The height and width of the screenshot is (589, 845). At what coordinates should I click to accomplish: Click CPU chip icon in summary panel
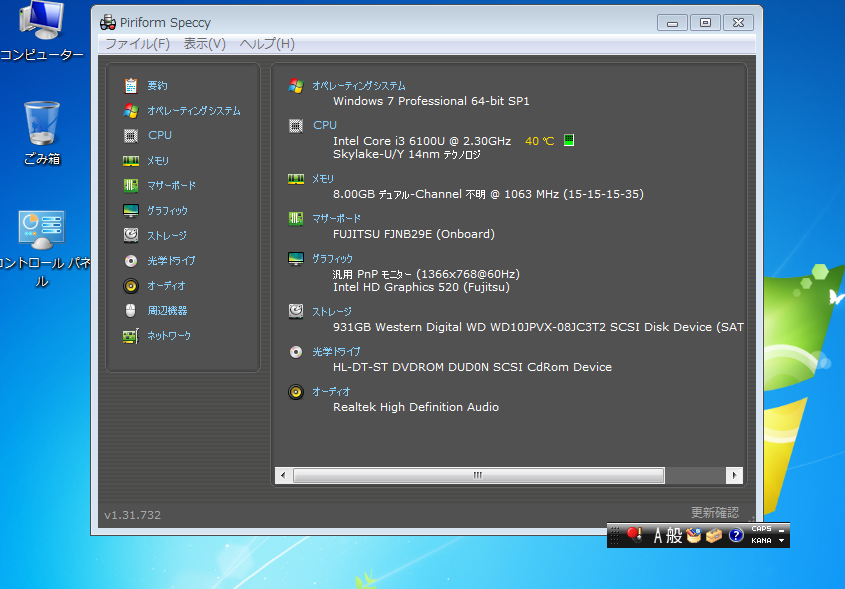296,126
